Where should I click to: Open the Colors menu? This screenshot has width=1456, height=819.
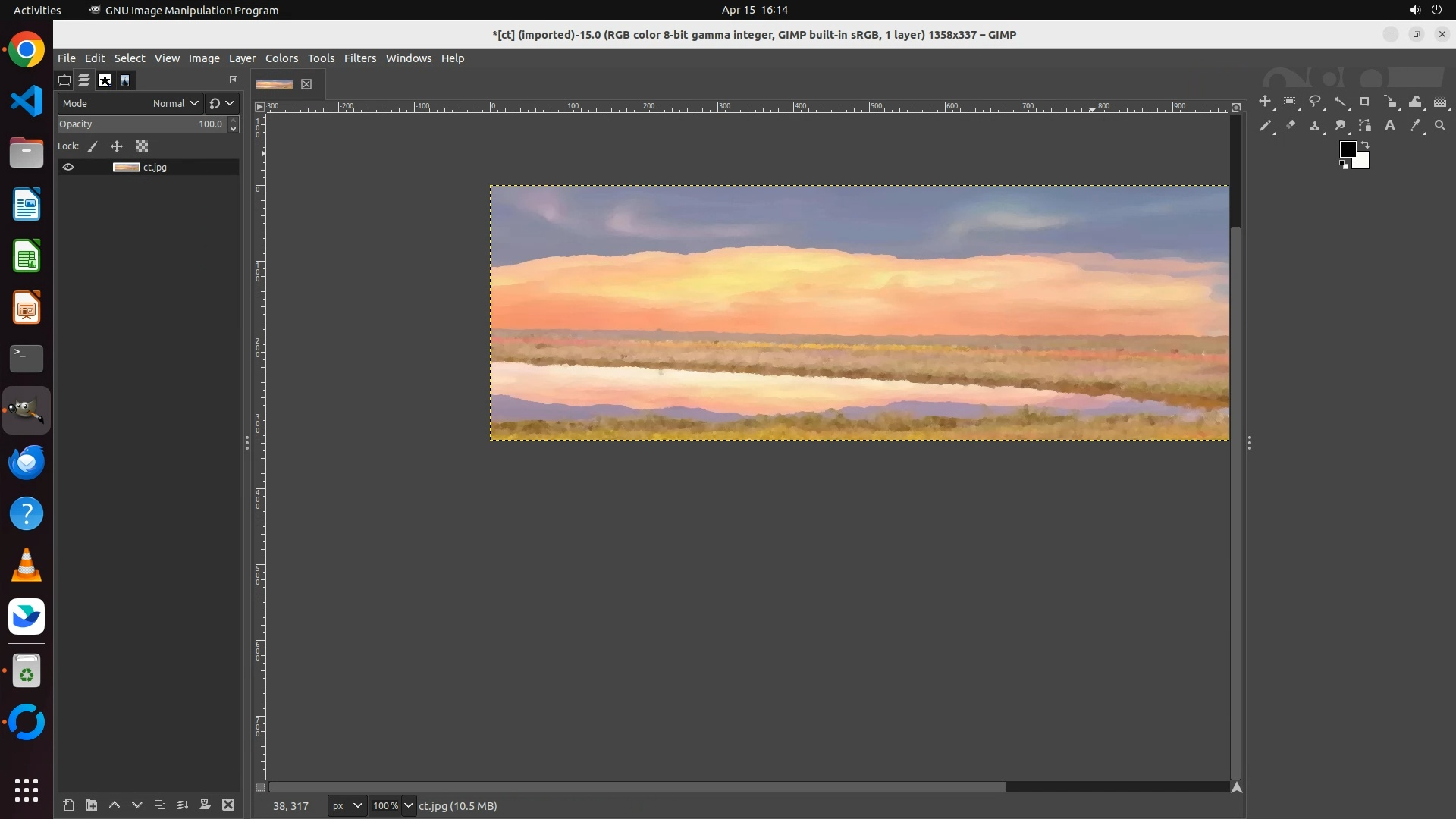(x=281, y=58)
